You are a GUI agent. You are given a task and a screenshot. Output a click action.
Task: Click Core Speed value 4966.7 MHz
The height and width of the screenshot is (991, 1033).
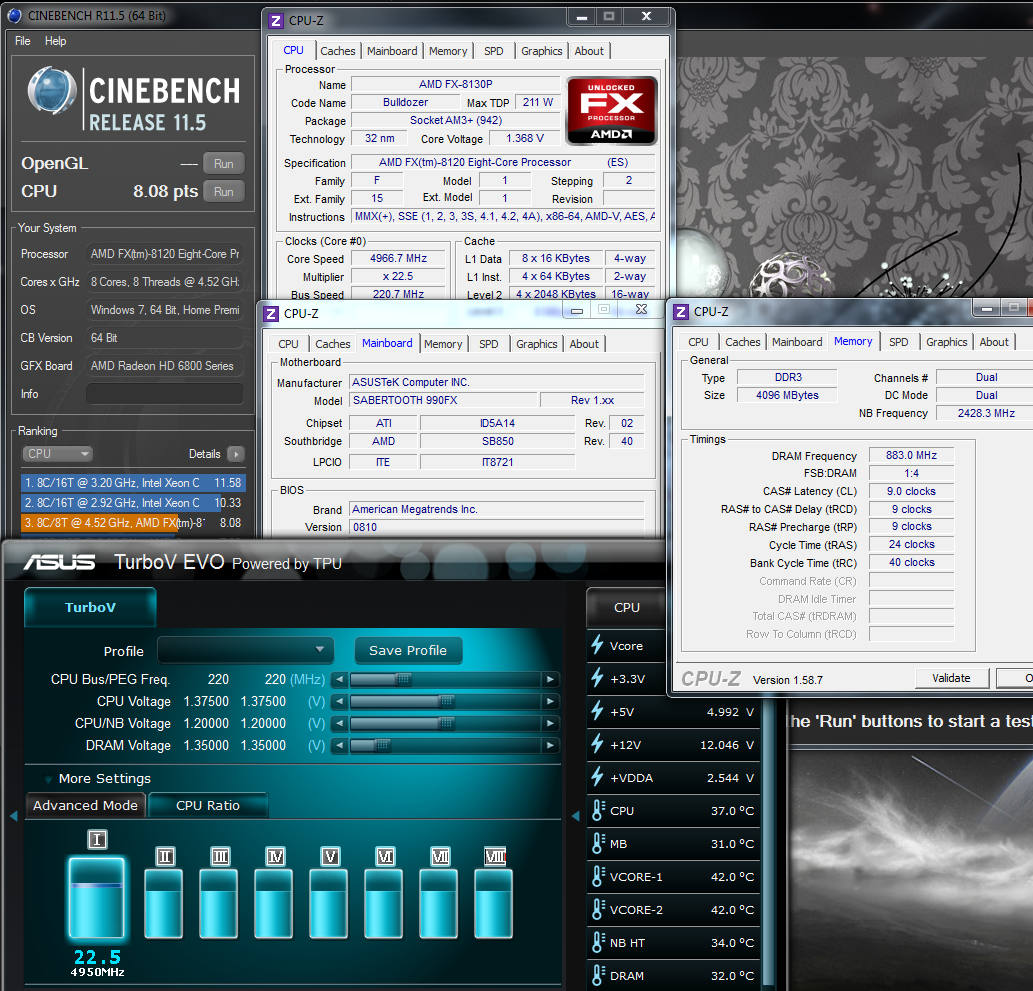tap(398, 258)
